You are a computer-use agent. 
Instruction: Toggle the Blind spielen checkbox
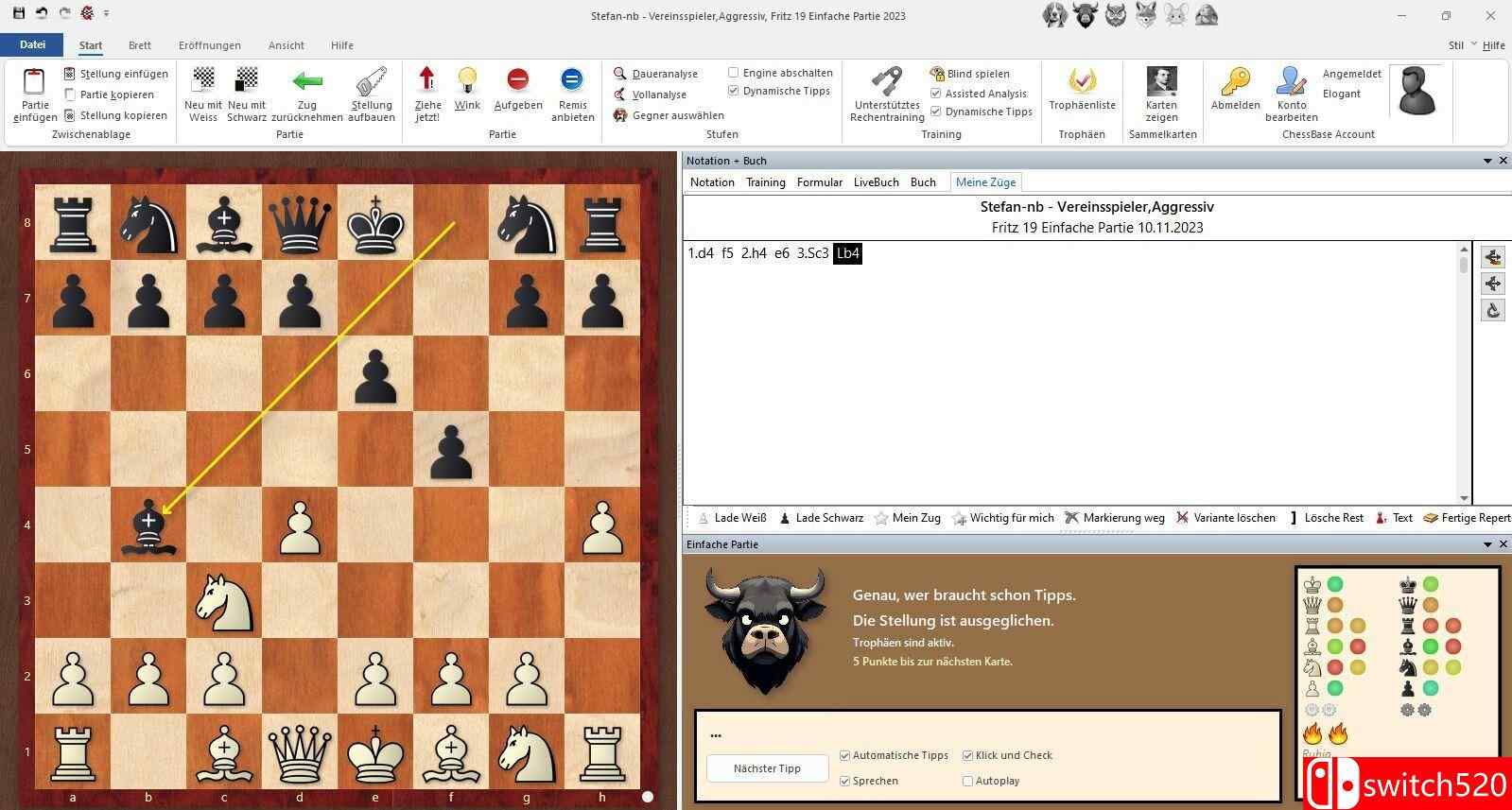[937, 74]
